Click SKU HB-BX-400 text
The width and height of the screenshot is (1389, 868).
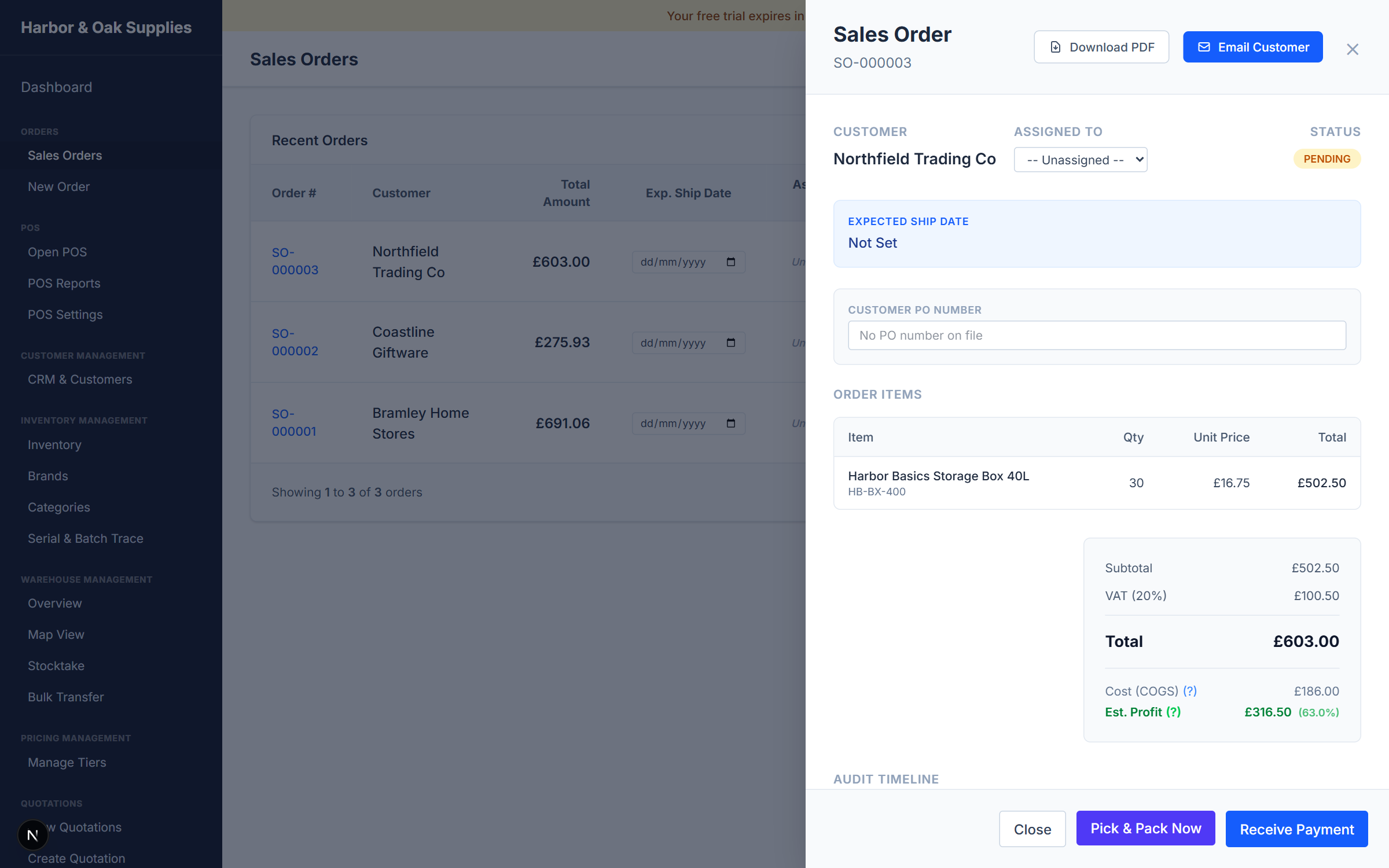[877, 491]
